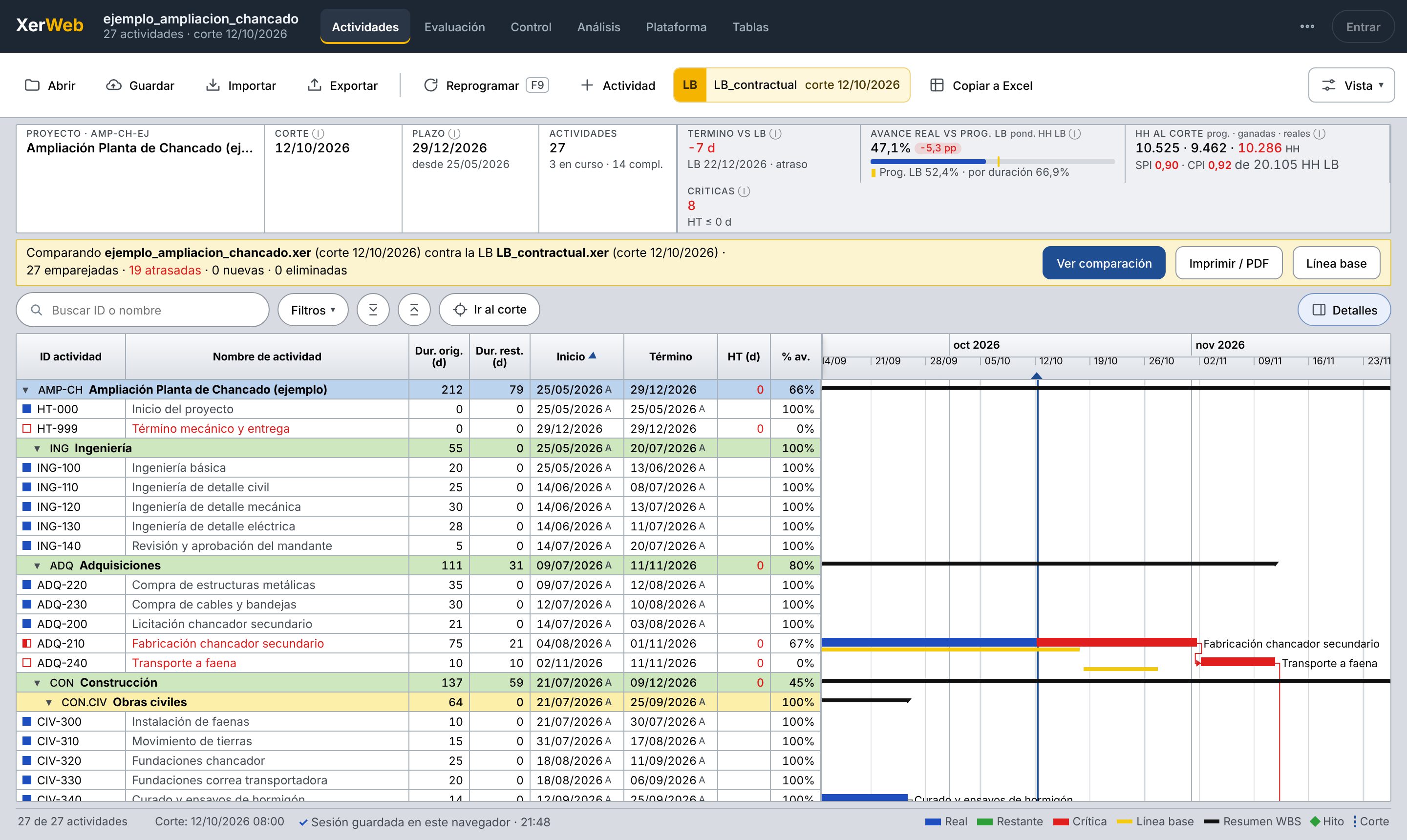
Task: Open the Análisis tab
Action: click(x=598, y=26)
